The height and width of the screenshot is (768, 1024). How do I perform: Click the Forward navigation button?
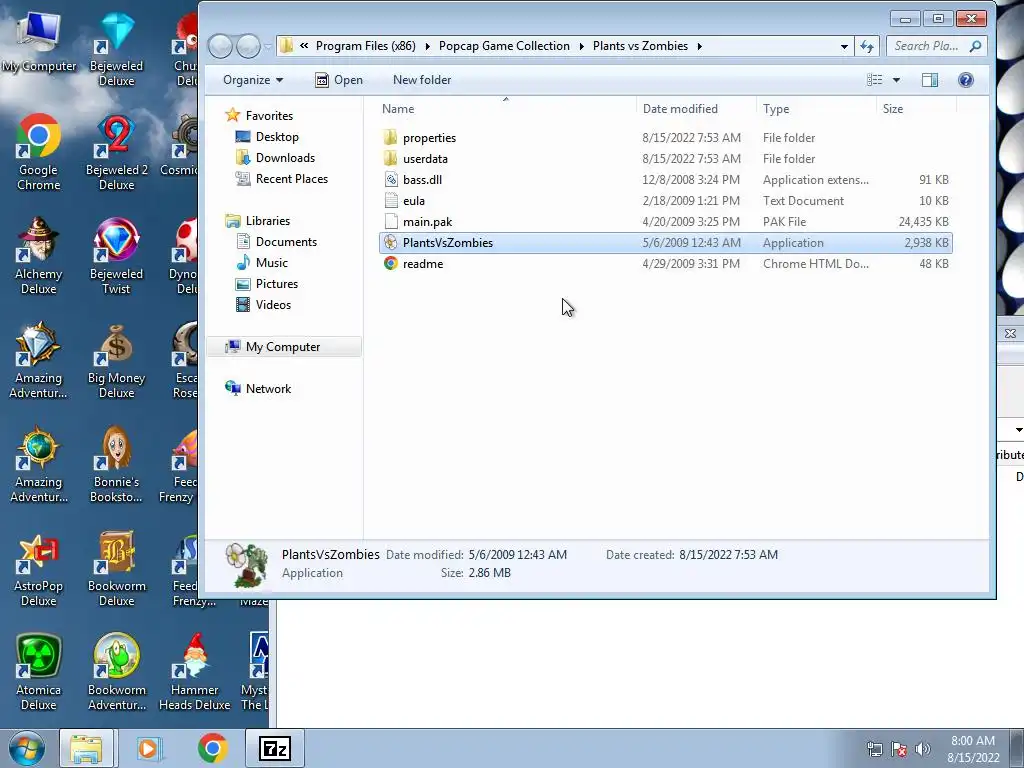coord(249,46)
